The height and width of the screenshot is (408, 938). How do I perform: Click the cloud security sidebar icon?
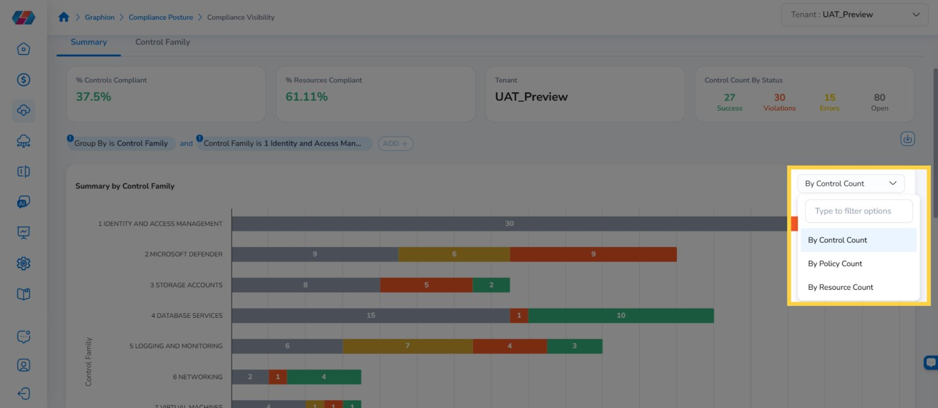(23, 111)
